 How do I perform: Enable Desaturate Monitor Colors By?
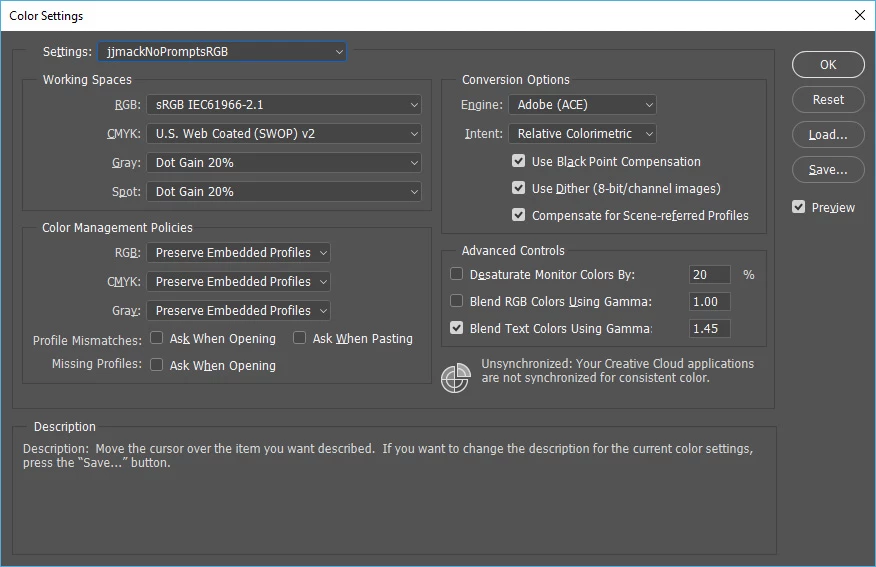[x=456, y=274]
